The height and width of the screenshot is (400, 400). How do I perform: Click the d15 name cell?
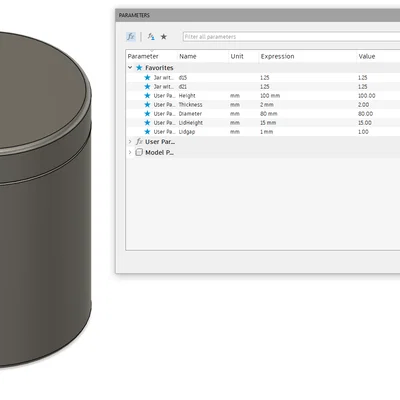(183, 78)
